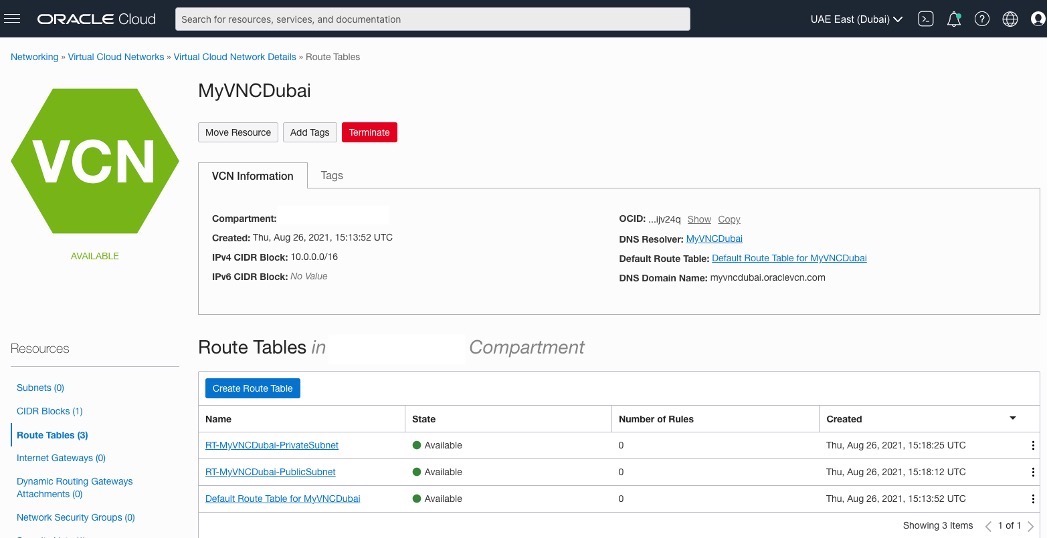Focus the resources and services search field
This screenshot has width=1048, height=538.
coord(432,19)
